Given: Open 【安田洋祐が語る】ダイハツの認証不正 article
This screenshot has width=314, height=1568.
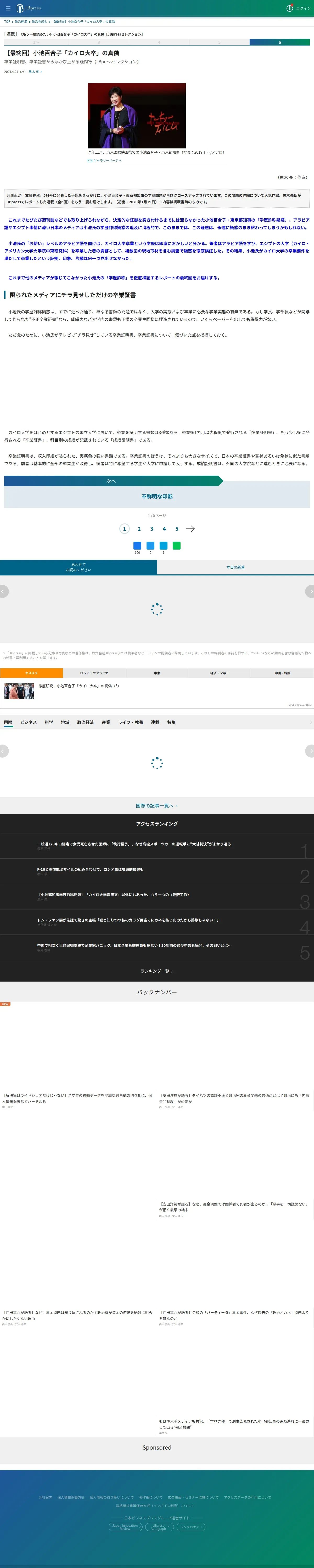Looking at the screenshot, I should (234, 1098).
